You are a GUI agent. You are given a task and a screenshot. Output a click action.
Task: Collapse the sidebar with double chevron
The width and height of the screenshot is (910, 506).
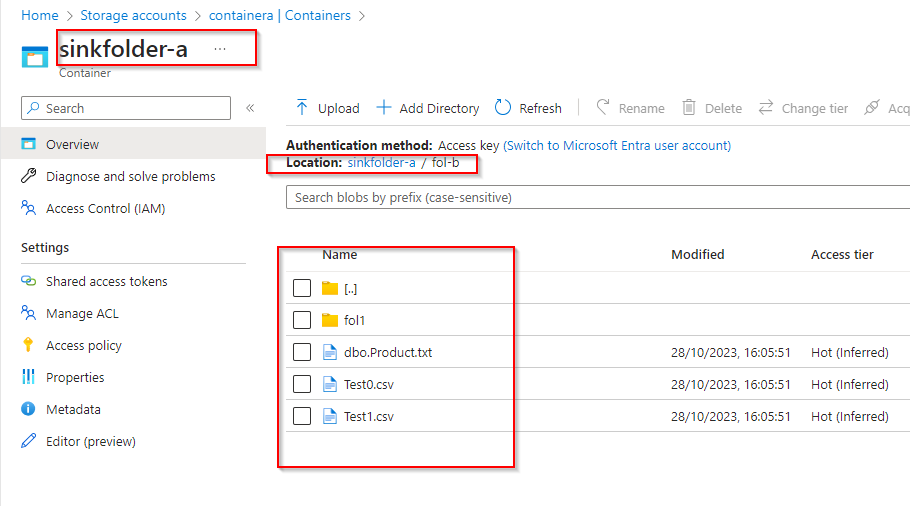250,108
